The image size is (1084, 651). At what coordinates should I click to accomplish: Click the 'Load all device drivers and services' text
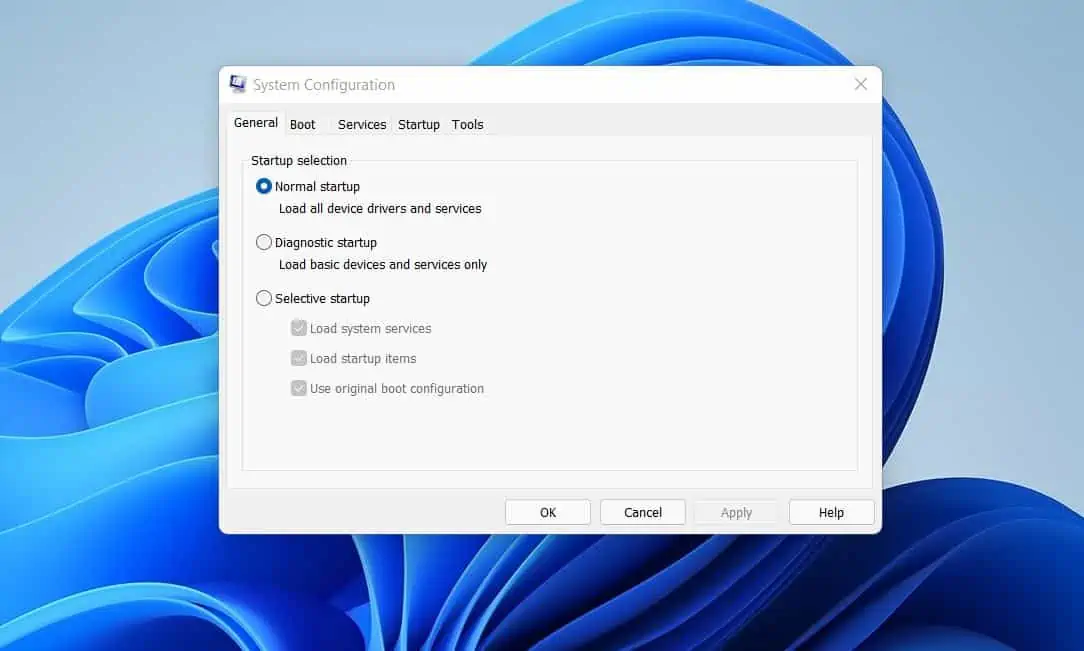tap(380, 209)
